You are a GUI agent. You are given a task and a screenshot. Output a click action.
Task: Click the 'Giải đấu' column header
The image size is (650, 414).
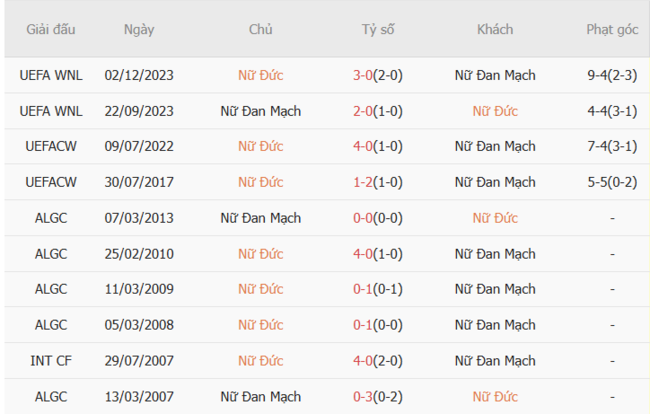point(51,29)
